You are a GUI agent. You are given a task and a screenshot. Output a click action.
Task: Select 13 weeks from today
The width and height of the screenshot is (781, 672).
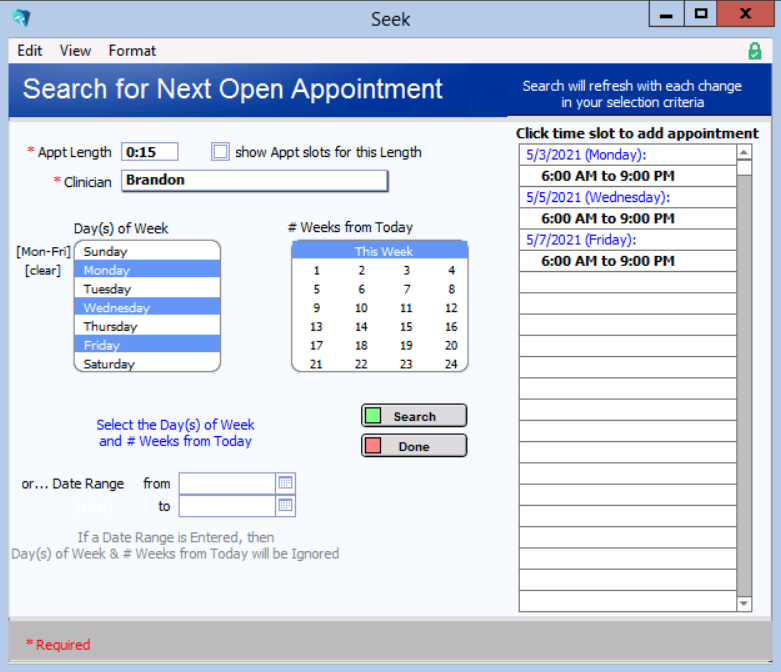(316, 327)
